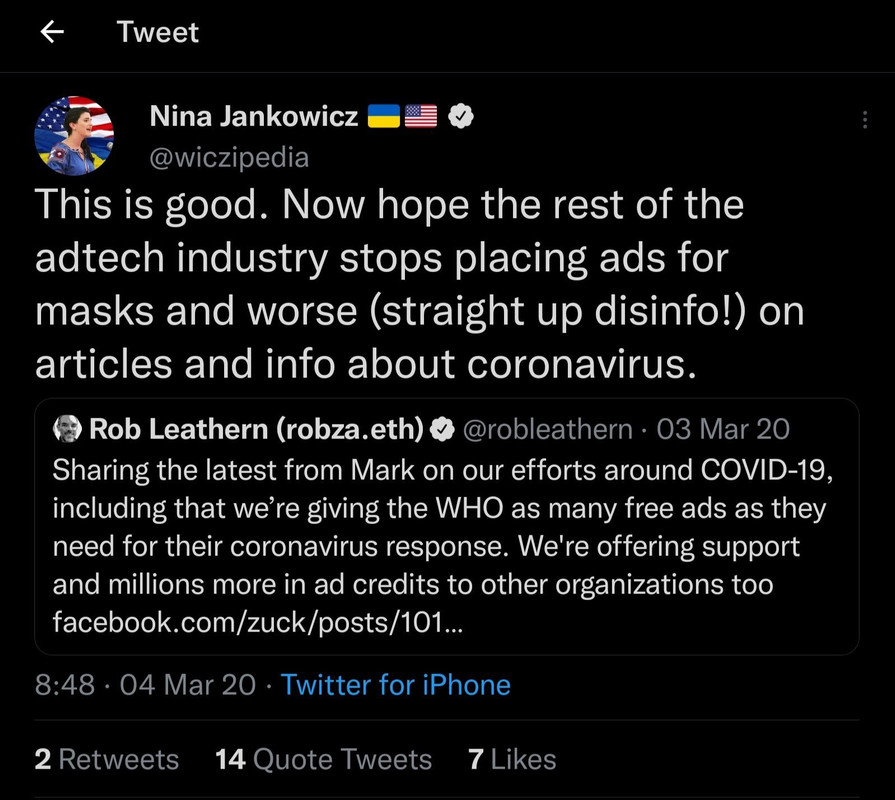Open the facebook.com/zuck/posts link

258,622
